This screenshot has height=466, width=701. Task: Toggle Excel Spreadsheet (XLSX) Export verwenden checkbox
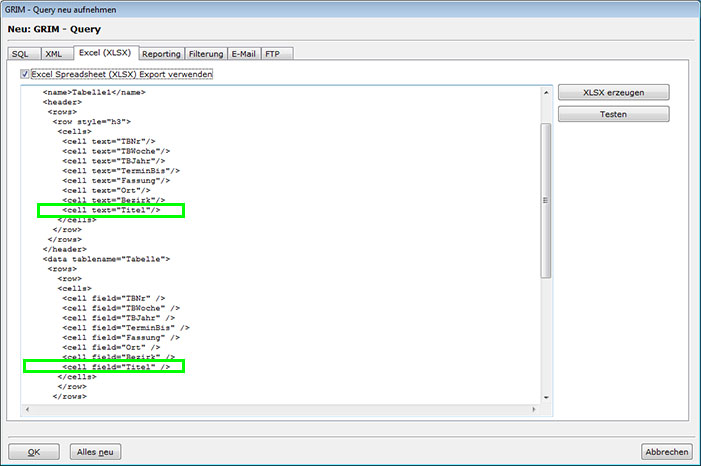click(x=26, y=74)
